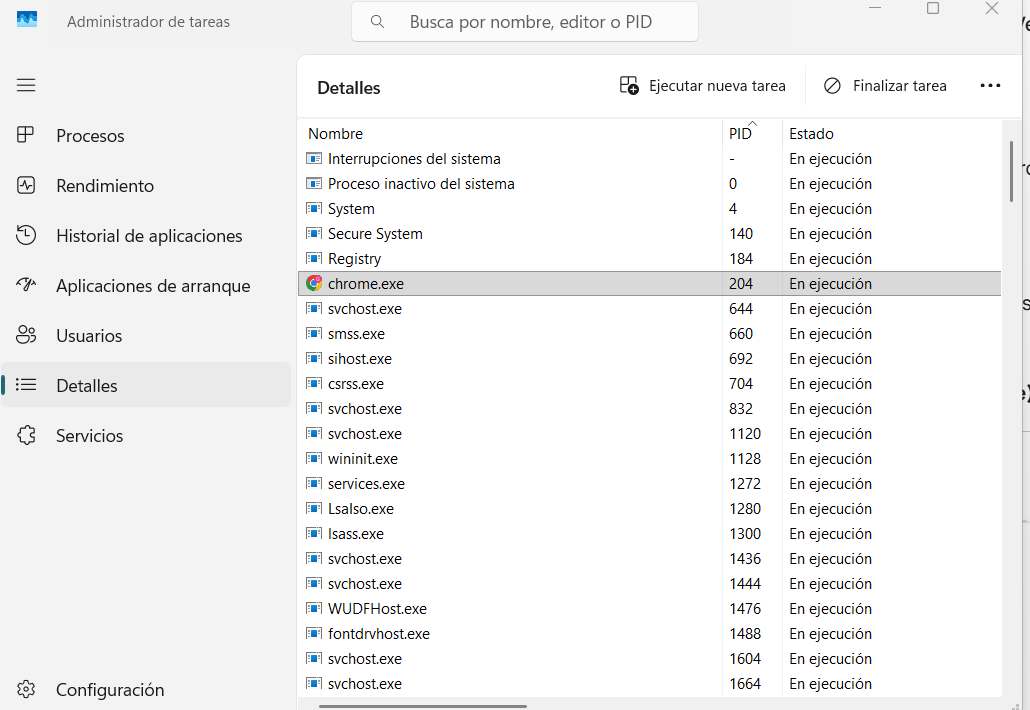Toggle the hamburger navigation menu
The width and height of the screenshot is (1030, 710).
[26, 85]
